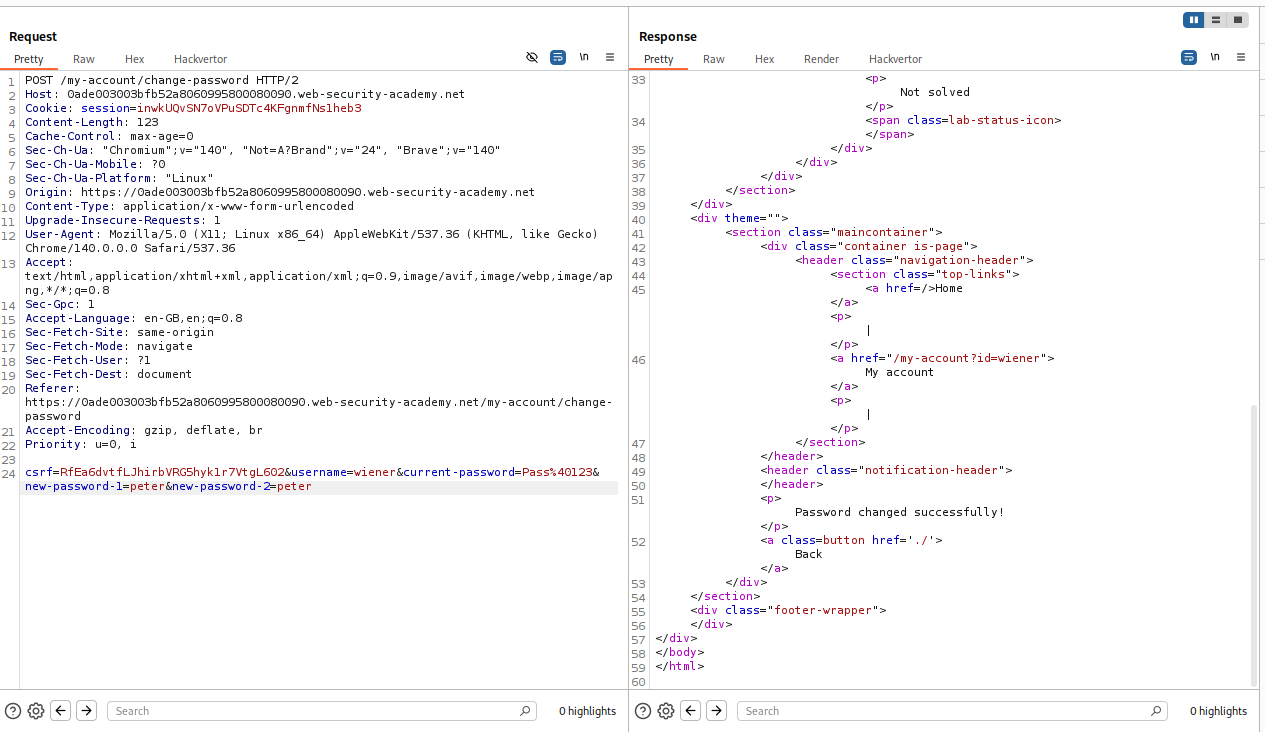The height and width of the screenshot is (732, 1265).
Task: Open the Request search help icon
Action: 13,711
